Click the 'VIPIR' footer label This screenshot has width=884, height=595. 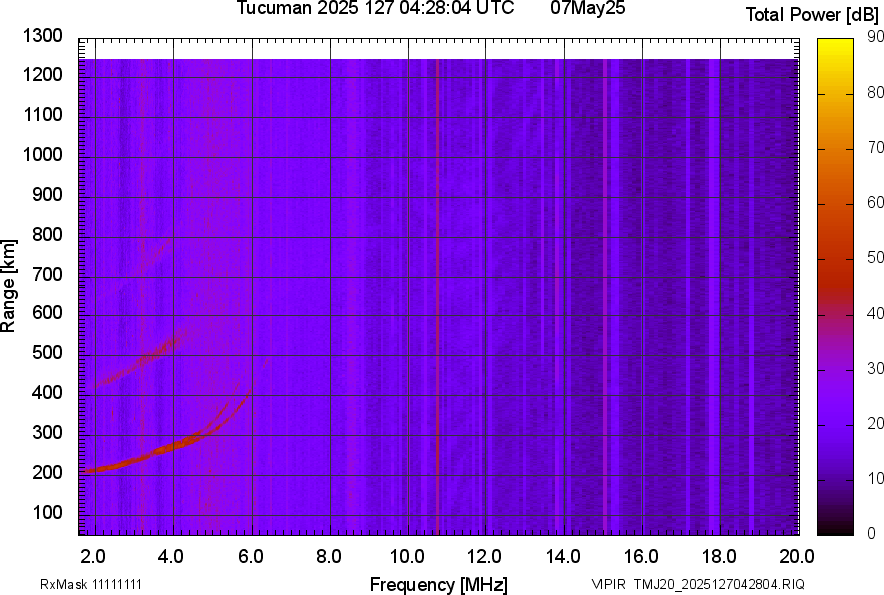coord(608,584)
